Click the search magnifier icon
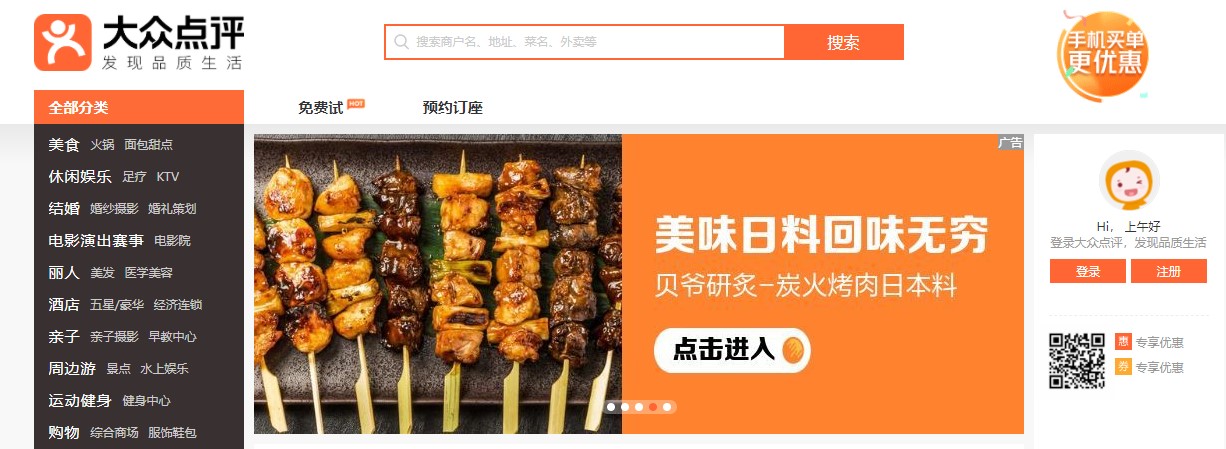The height and width of the screenshot is (449, 1226). click(402, 42)
